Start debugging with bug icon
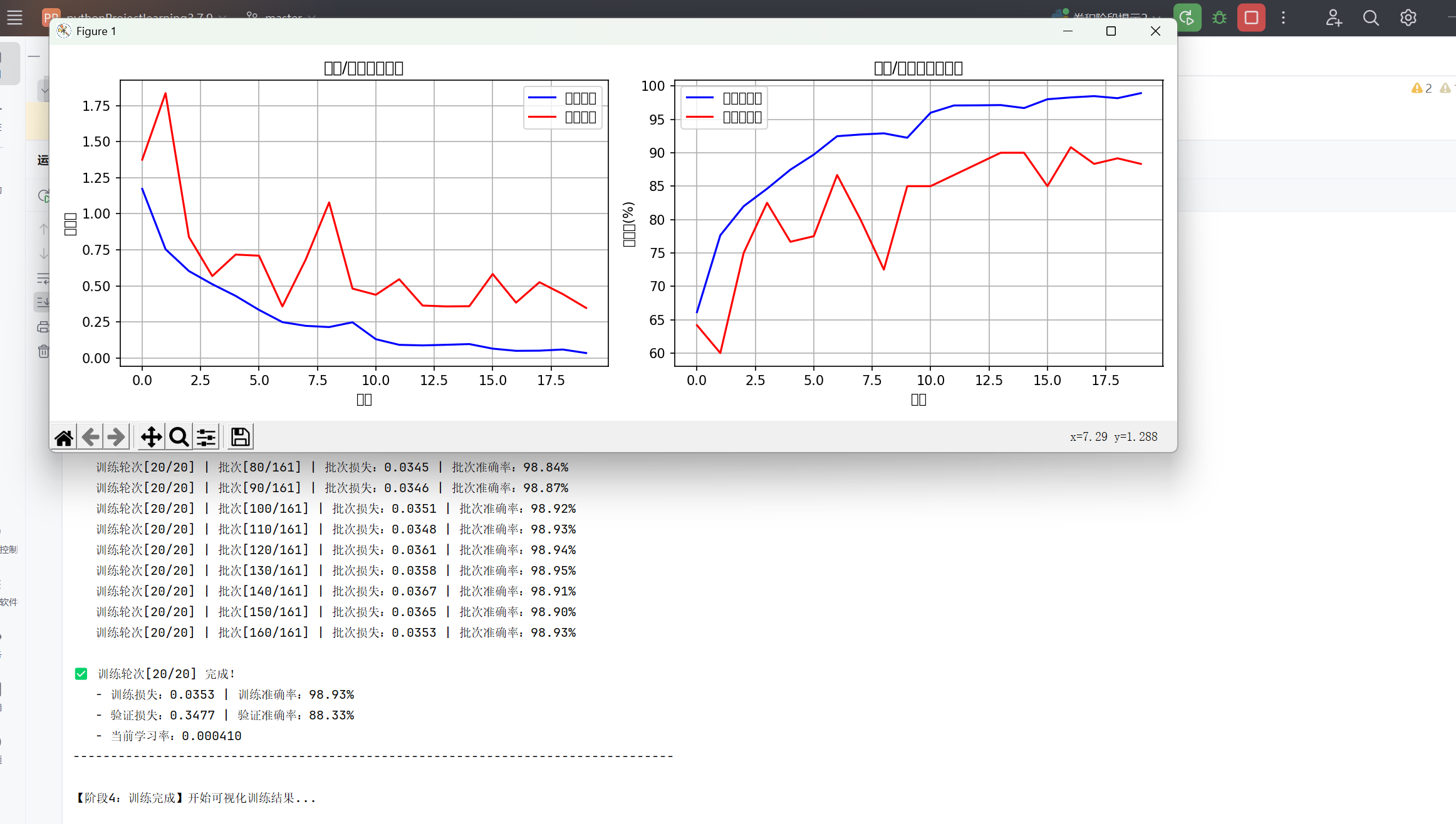 coord(1219,18)
